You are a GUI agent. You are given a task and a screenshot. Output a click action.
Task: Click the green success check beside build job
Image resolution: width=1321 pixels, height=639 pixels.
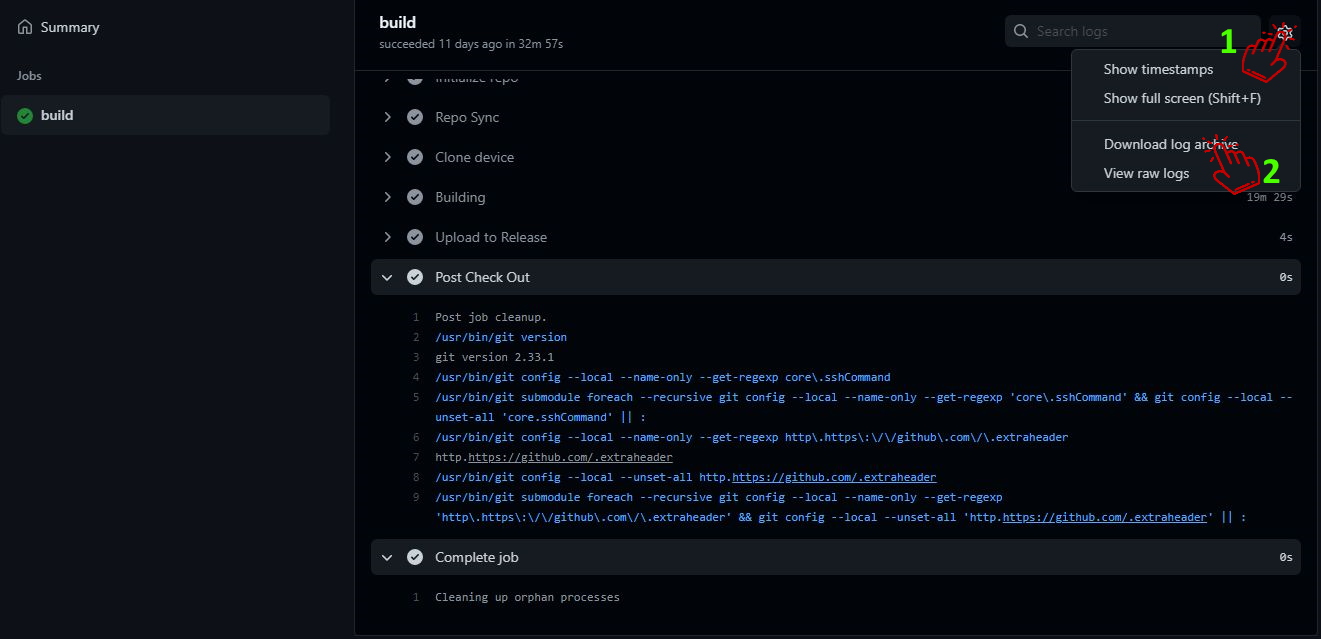click(25, 116)
